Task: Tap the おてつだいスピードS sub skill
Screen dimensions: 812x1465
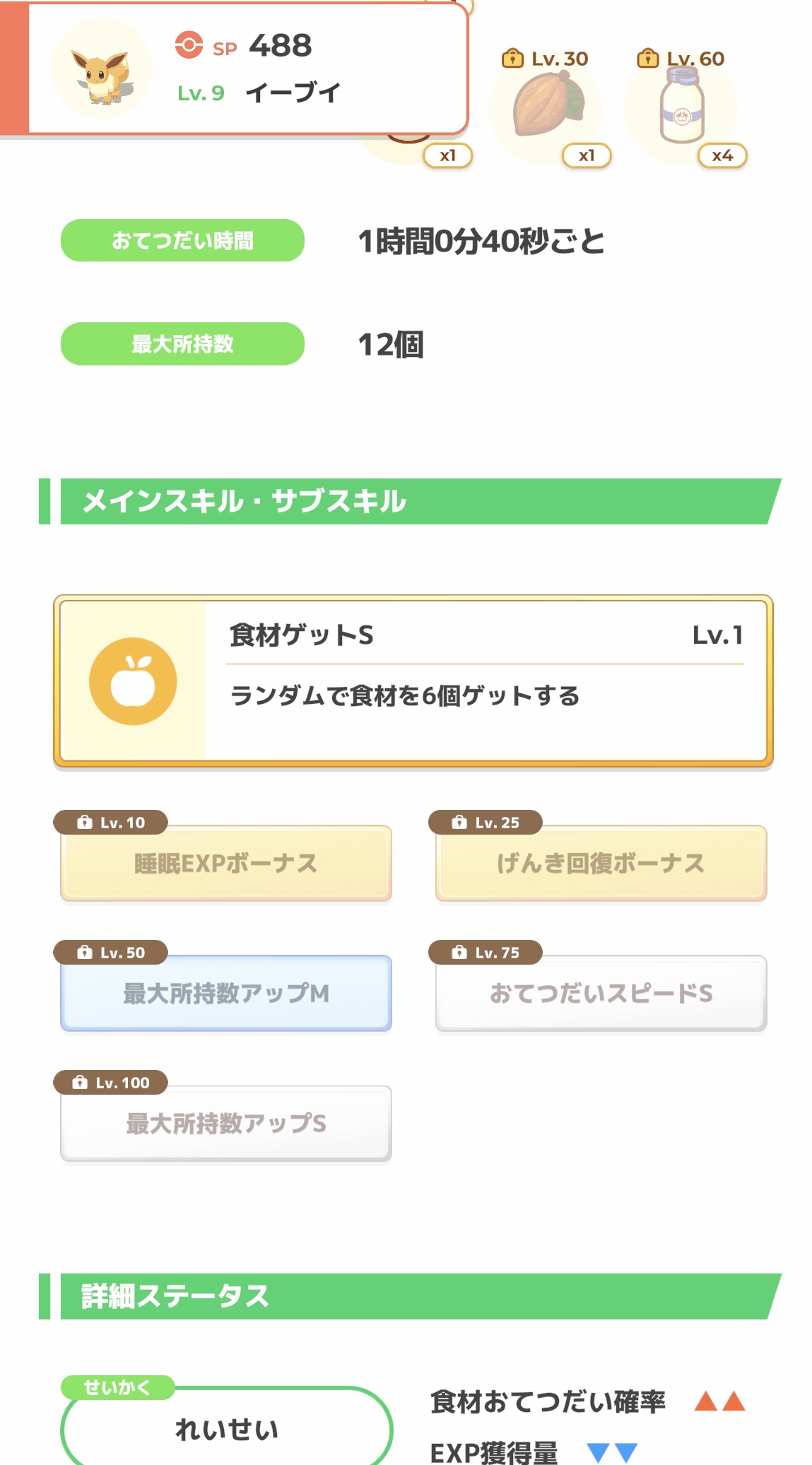Action: point(601,993)
